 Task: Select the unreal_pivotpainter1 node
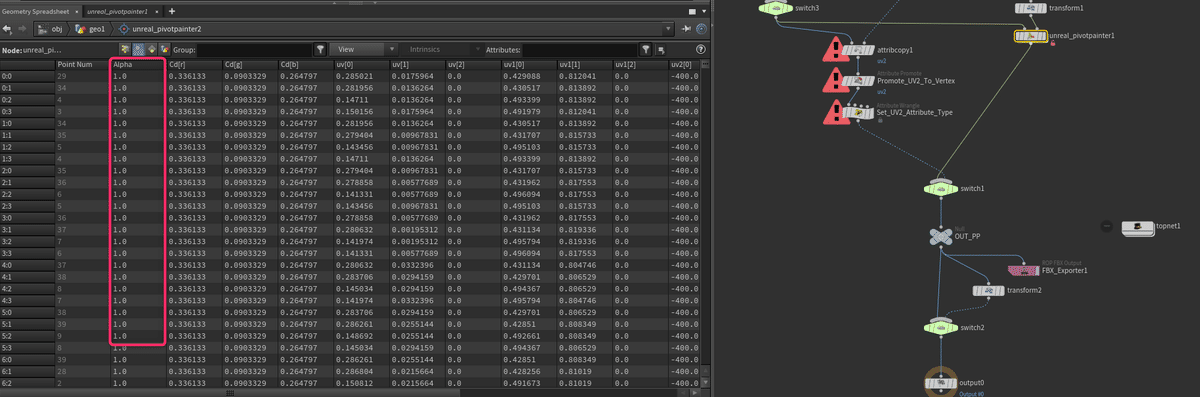[1030, 36]
